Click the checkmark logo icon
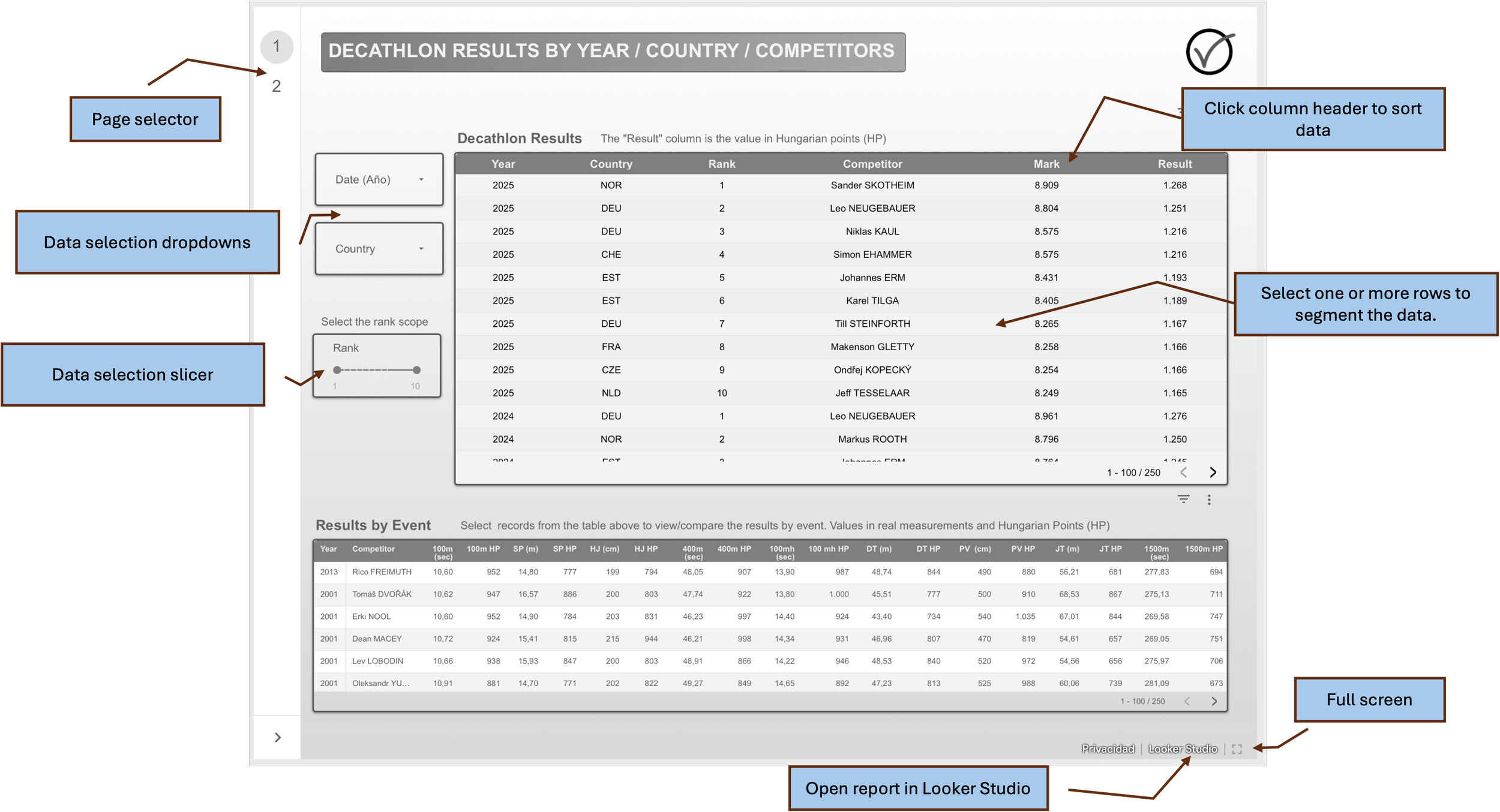 pos(1209,52)
